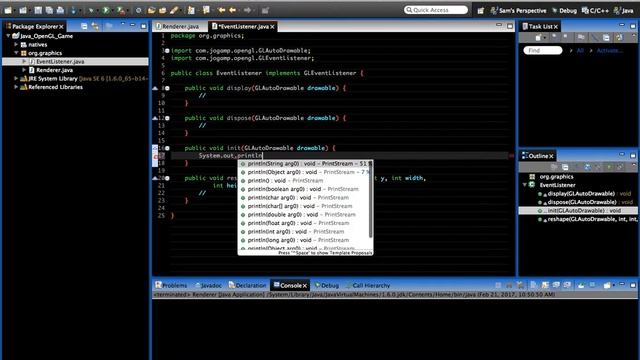This screenshot has height=360, width=640.
Task: Click the Remove All Terminated Launches icon
Action: point(520,285)
